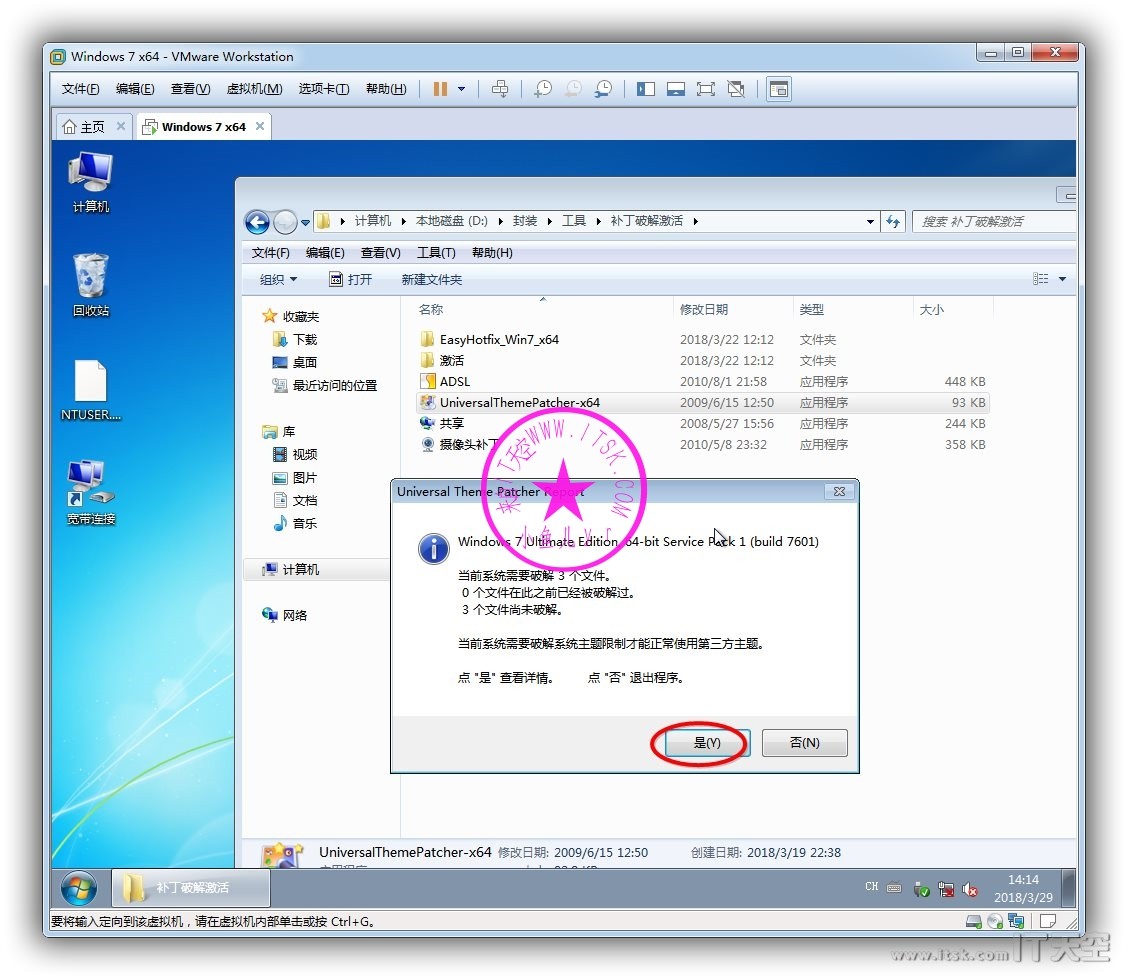The image size is (1128, 980).
Task: Open the 组织 dropdown in Explorer toolbar
Action: 279,280
